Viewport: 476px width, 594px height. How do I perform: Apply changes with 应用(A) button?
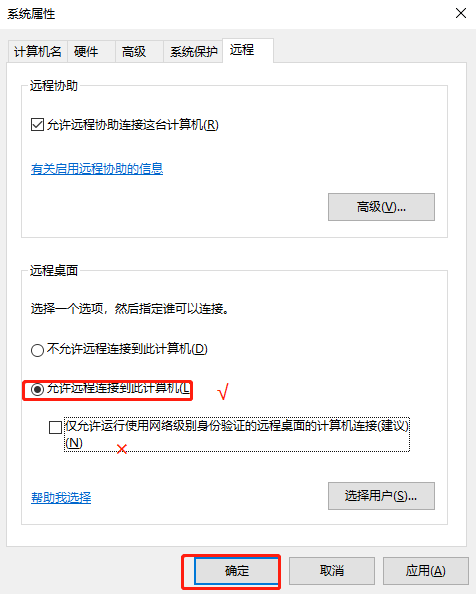[426, 571]
